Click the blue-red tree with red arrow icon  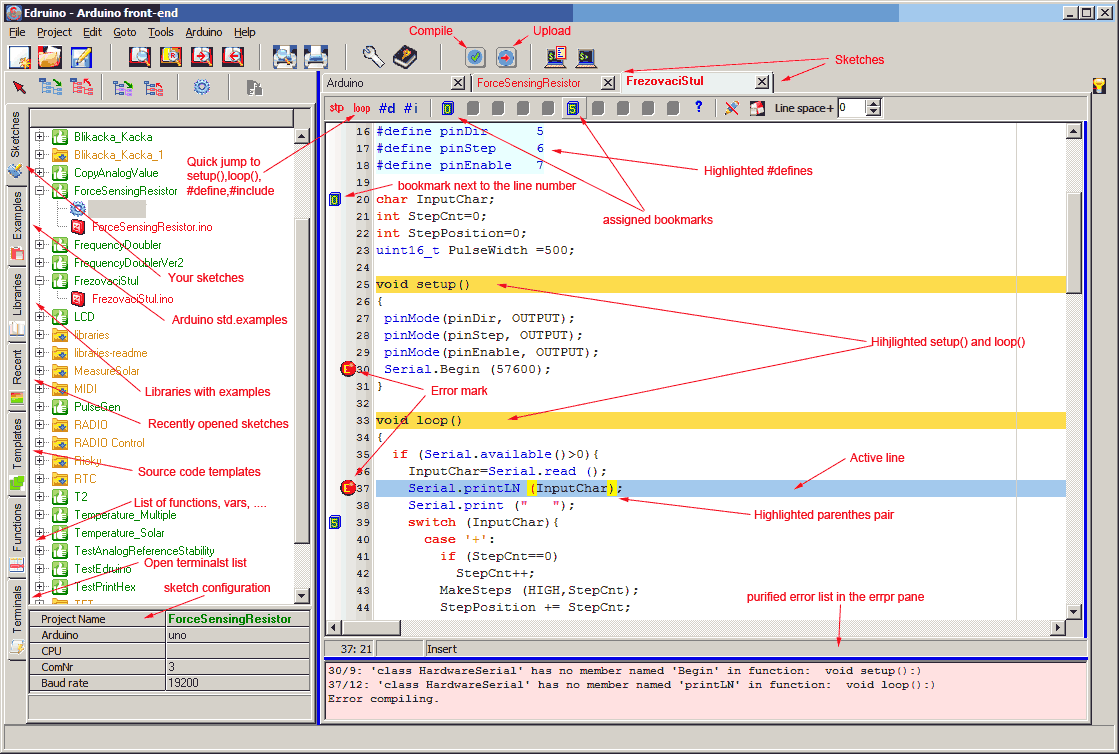(153, 88)
